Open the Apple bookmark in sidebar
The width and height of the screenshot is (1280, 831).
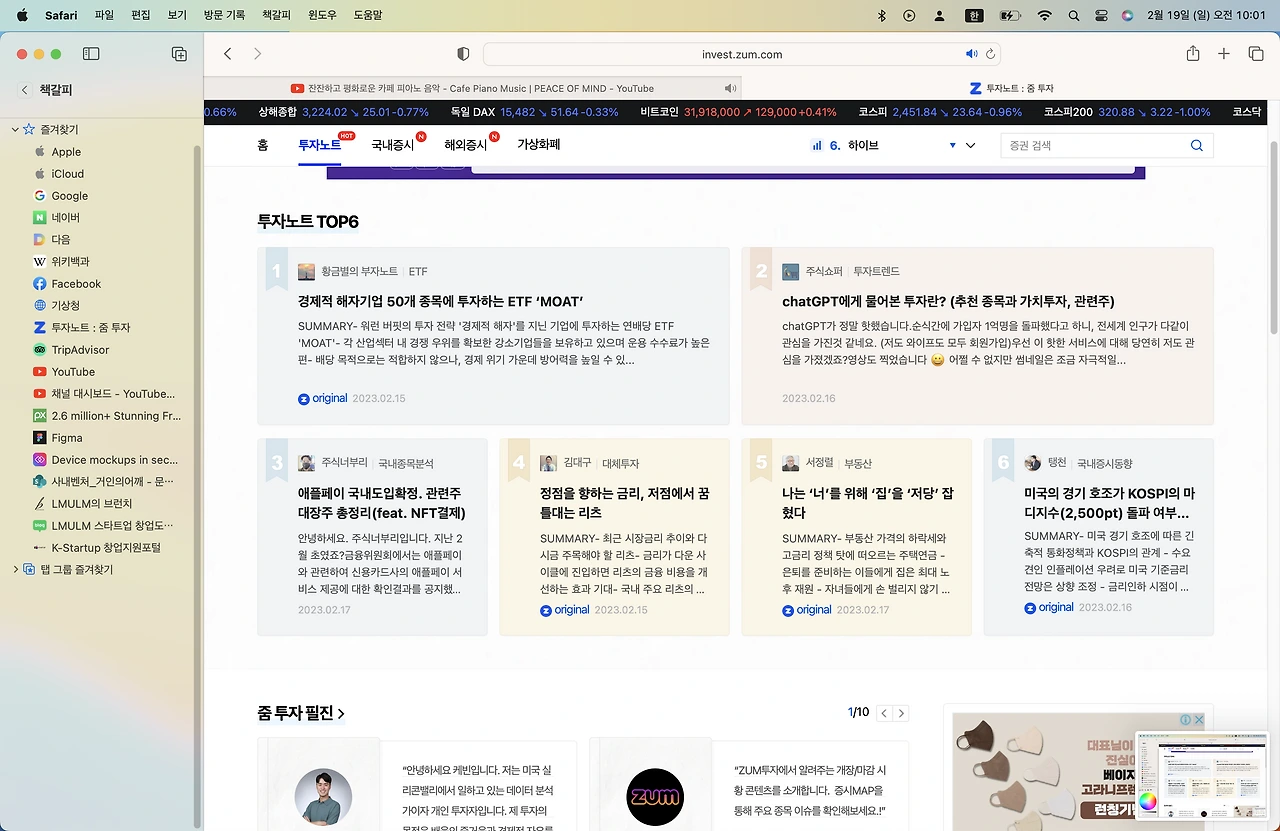pos(66,152)
